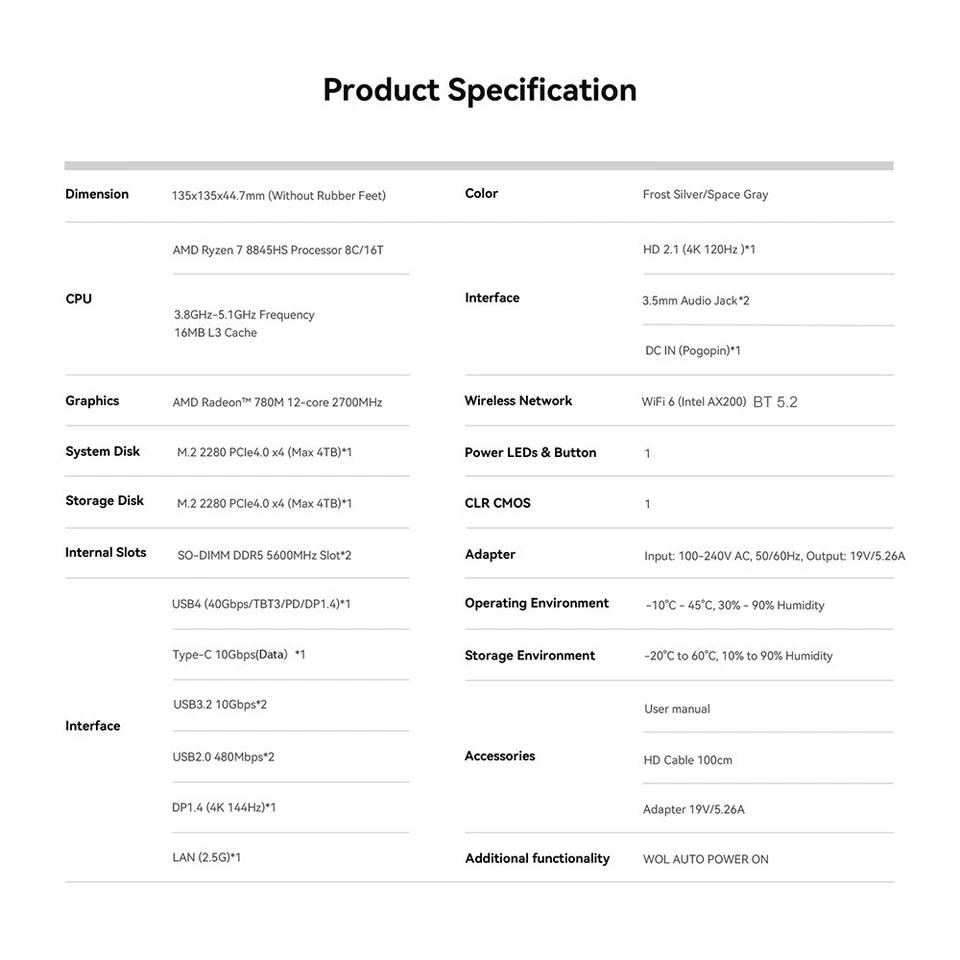
Task: Select the Dimension label
Action: click(x=97, y=194)
